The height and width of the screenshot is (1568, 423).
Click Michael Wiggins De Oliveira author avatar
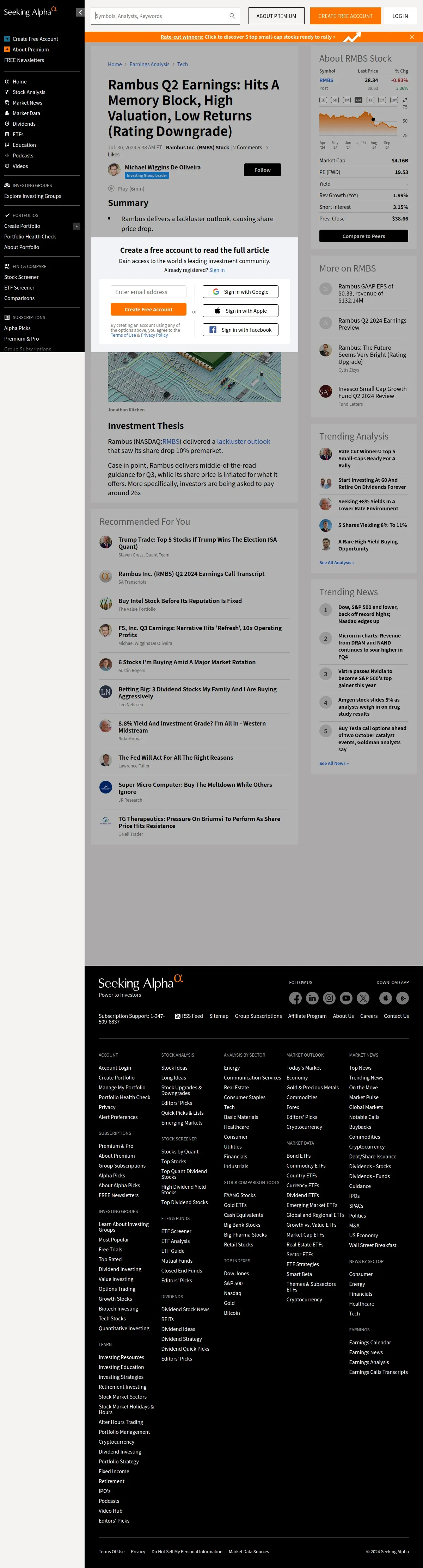(x=114, y=170)
